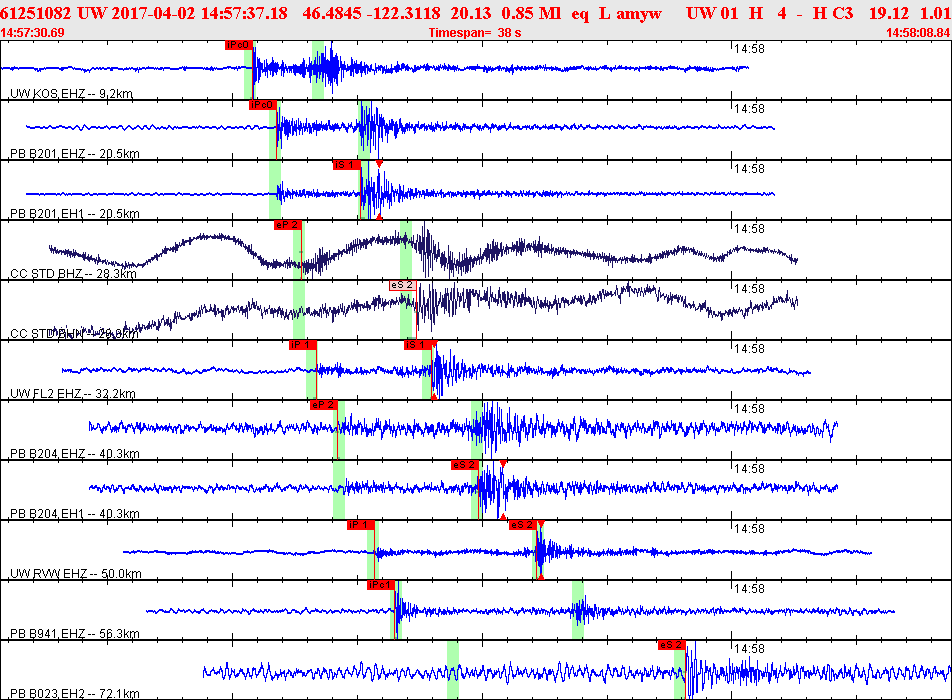This screenshot has height=700, width=952.
Task: Click the 'UW RVW EHZ -- 50.0km' label
Action: coord(76,574)
